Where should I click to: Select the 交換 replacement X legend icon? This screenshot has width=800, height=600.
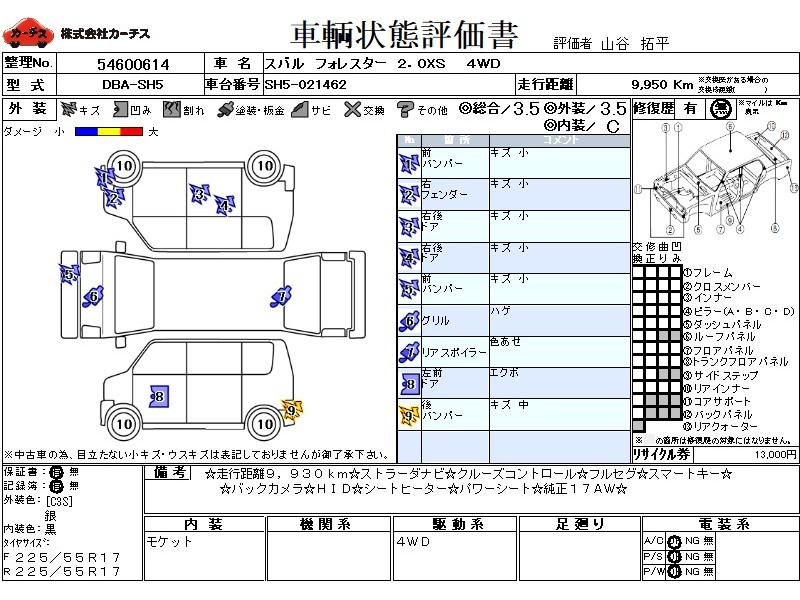[x=352, y=109]
